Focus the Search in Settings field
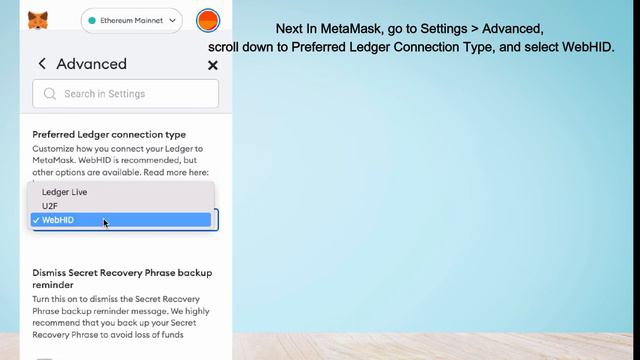The height and width of the screenshot is (360, 640). click(x=126, y=94)
